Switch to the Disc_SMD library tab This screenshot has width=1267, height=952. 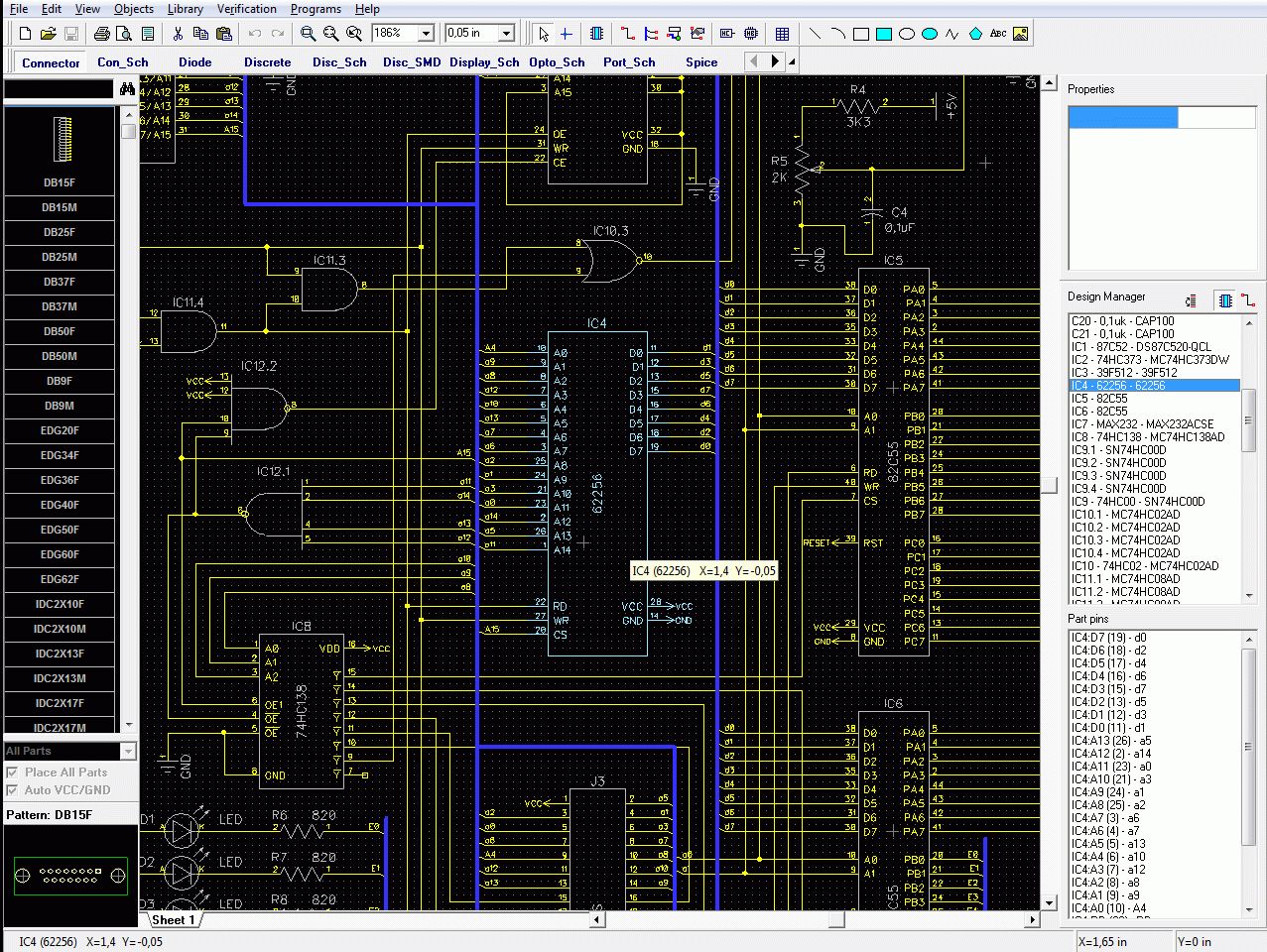tap(412, 61)
